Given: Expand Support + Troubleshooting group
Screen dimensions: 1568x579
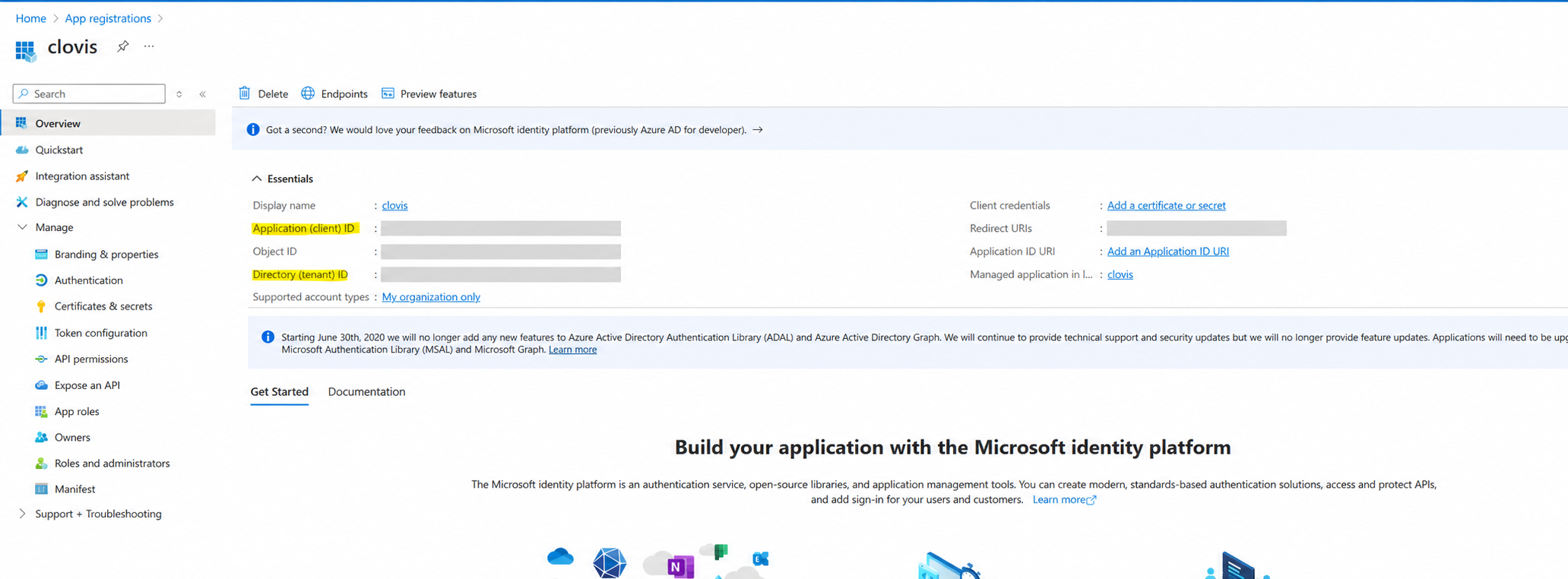Looking at the screenshot, I should click(x=22, y=514).
